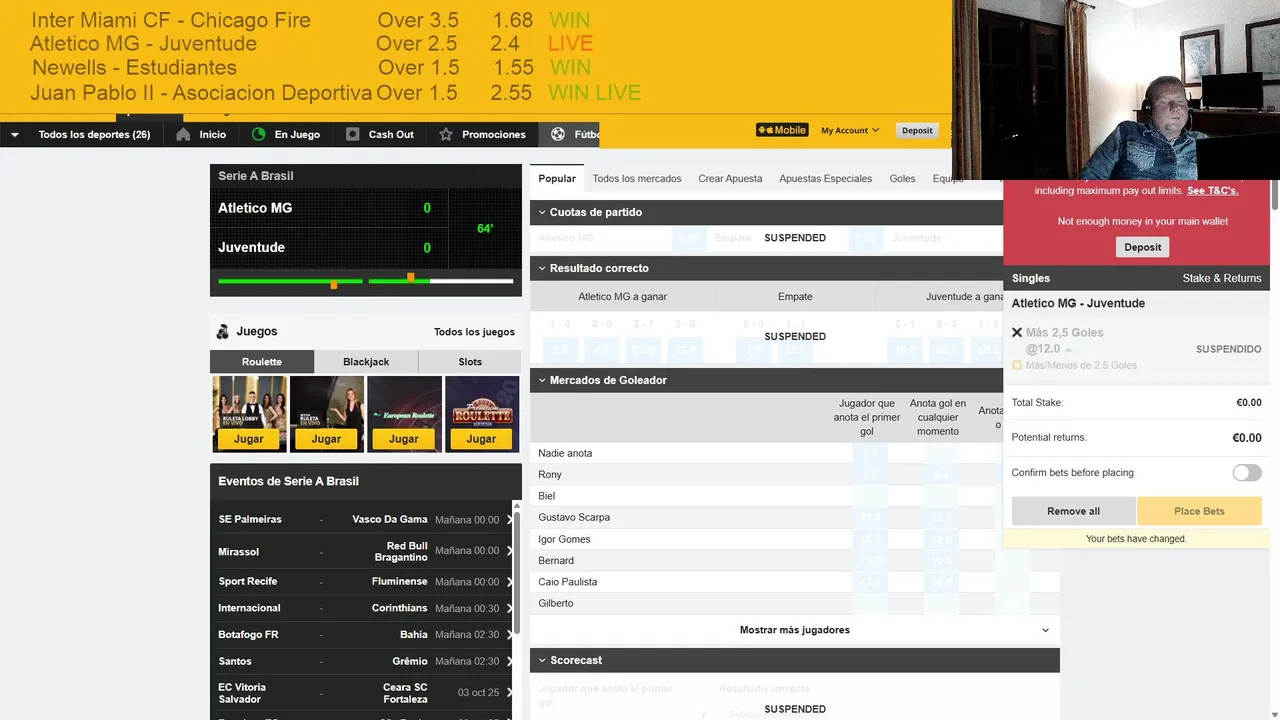Click Jugar under European Roulette
The image size is (1280, 720).
pos(404,439)
